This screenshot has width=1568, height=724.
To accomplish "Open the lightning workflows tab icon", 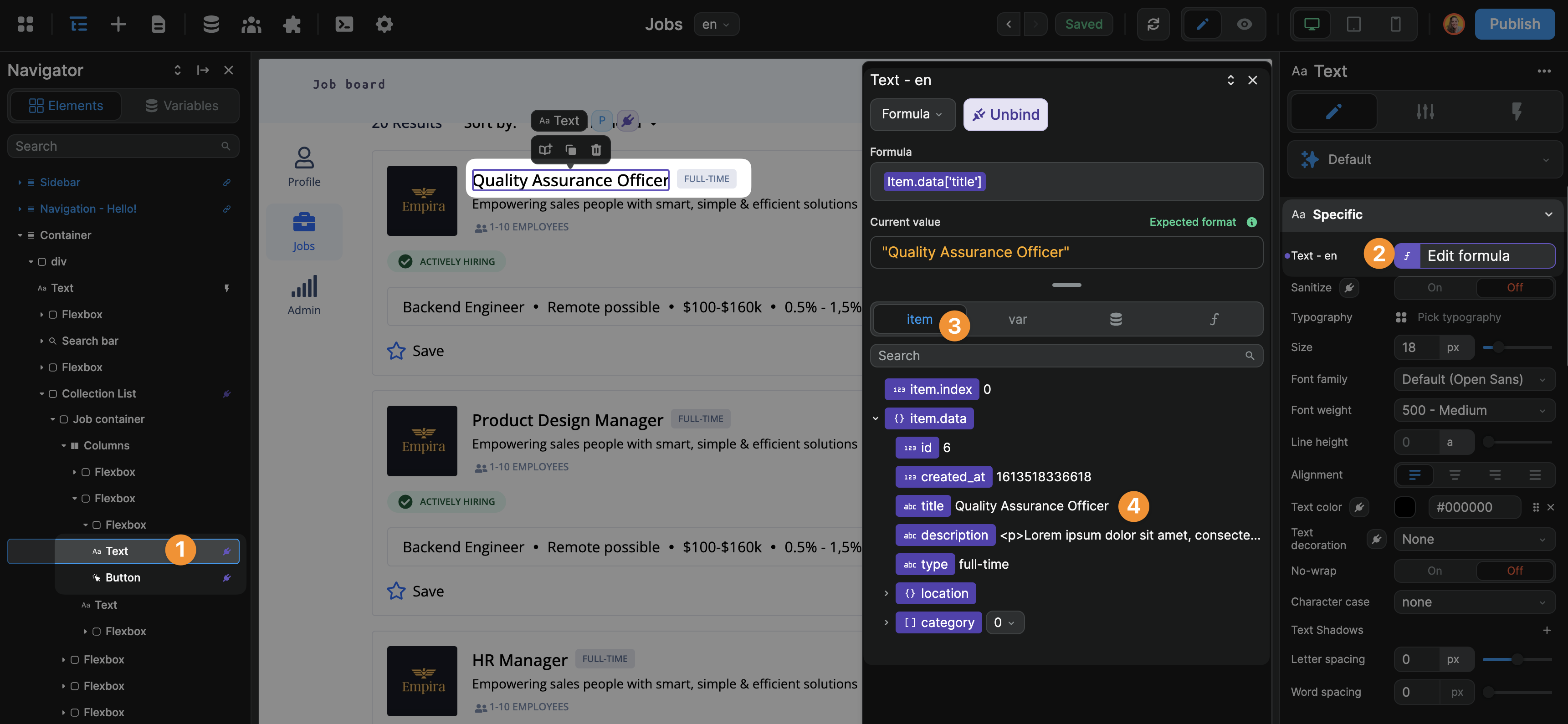I will pyautogui.click(x=1516, y=112).
